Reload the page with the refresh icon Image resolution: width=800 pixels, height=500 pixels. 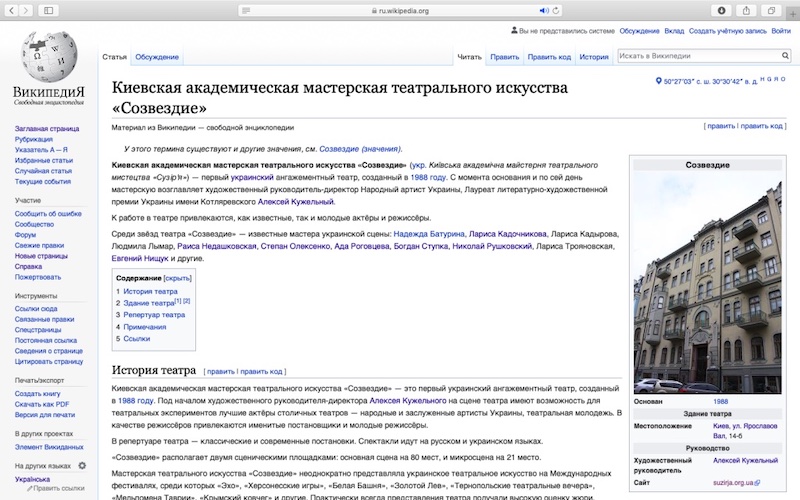point(556,10)
